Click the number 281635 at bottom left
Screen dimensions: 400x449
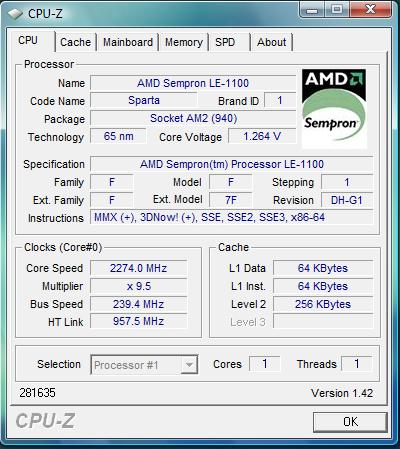coord(37,393)
